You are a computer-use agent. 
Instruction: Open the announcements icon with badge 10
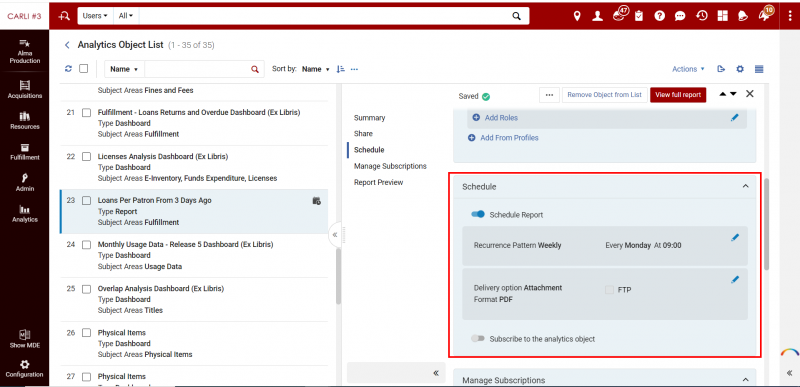coord(765,14)
